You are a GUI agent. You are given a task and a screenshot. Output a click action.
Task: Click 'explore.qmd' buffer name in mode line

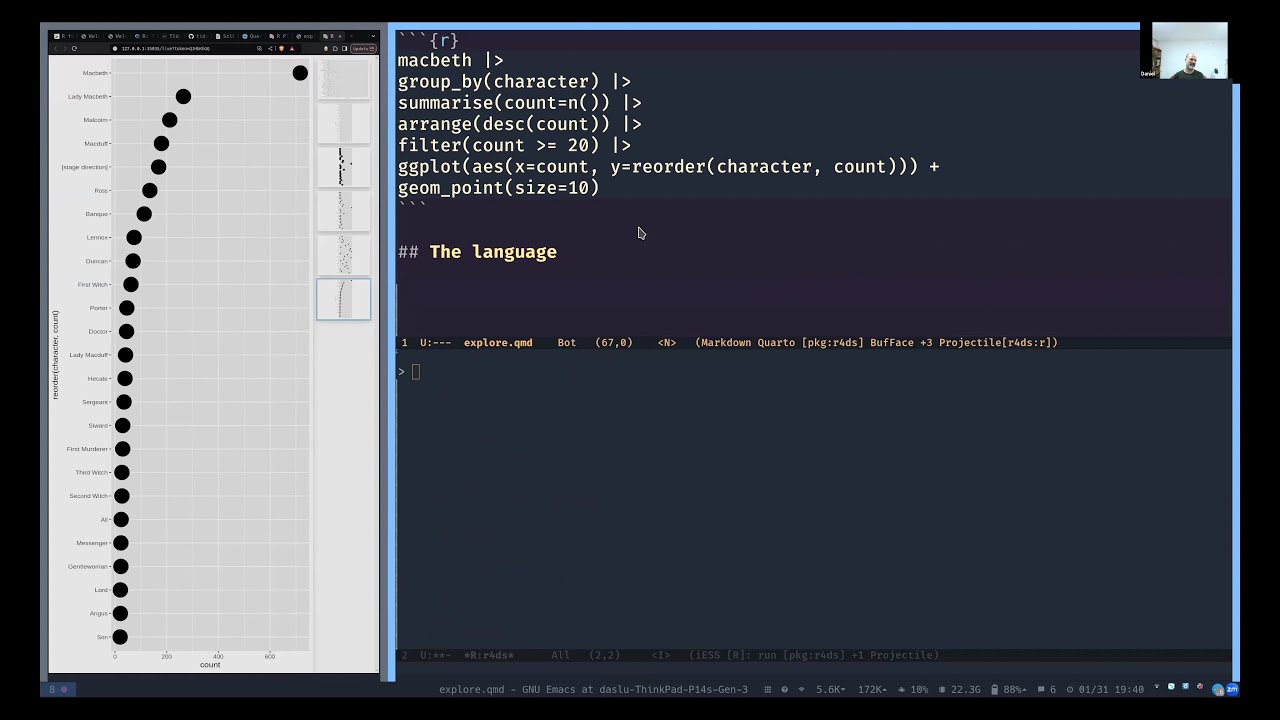(x=498, y=342)
